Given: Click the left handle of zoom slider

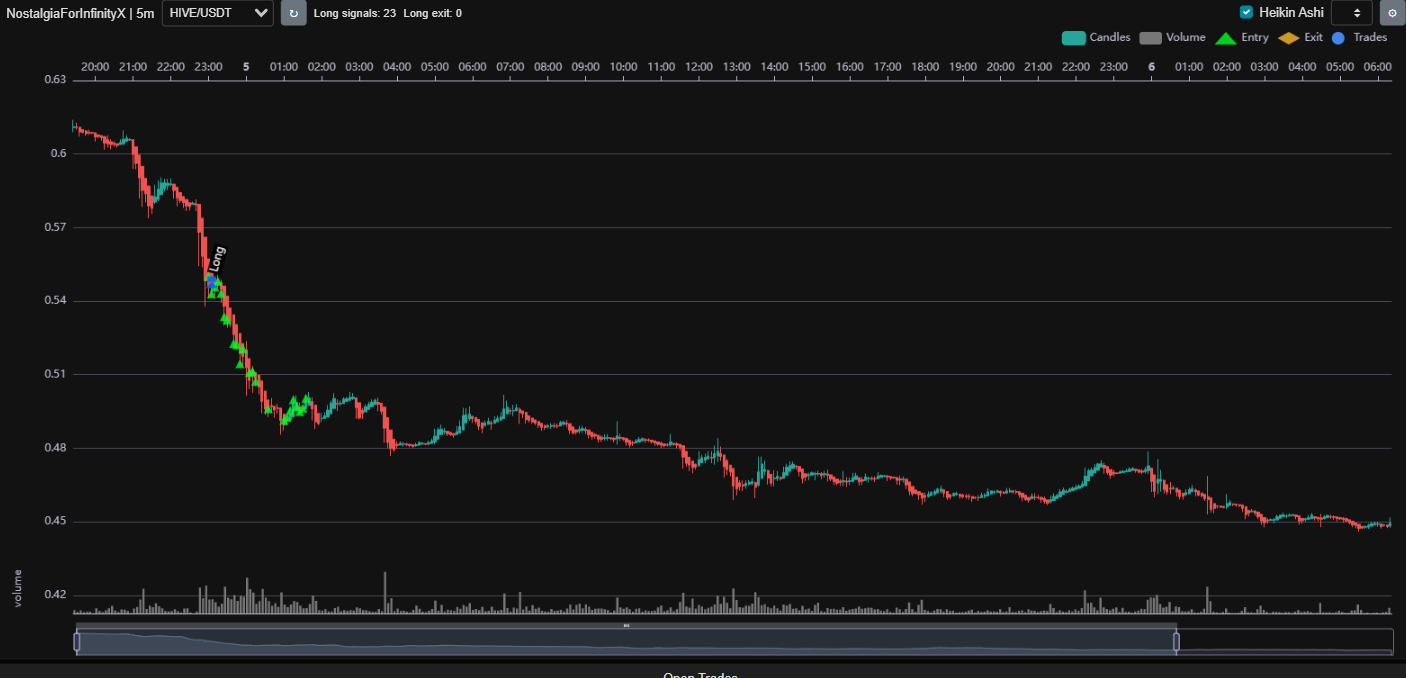Looking at the screenshot, I should 77,642.
